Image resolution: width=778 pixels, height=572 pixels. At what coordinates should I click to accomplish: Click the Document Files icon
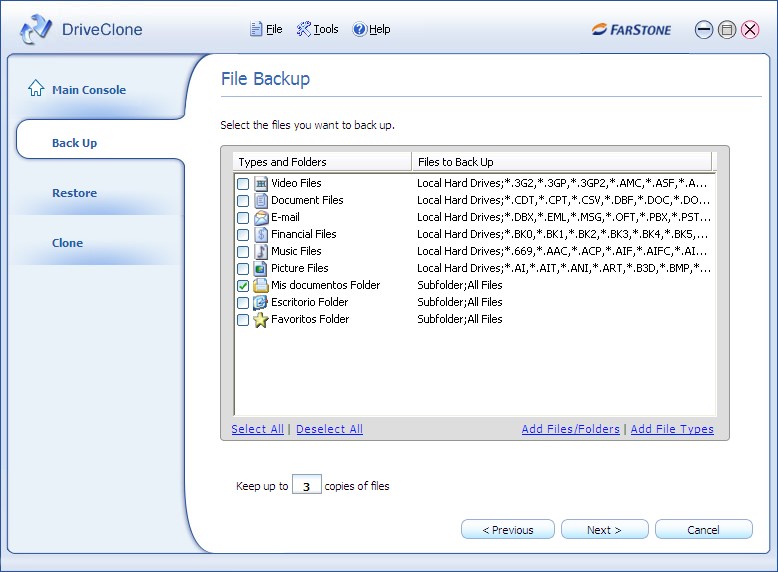pyautogui.click(x=261, y=201)
